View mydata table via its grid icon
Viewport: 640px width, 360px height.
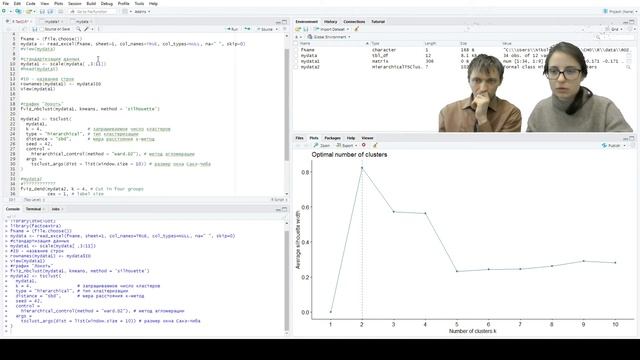click(x=629, y=56)
